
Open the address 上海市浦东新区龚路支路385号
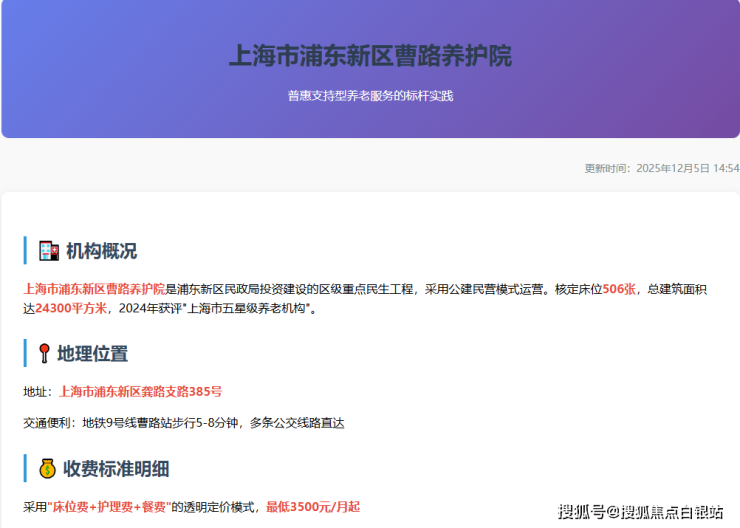tap(140, 391)
